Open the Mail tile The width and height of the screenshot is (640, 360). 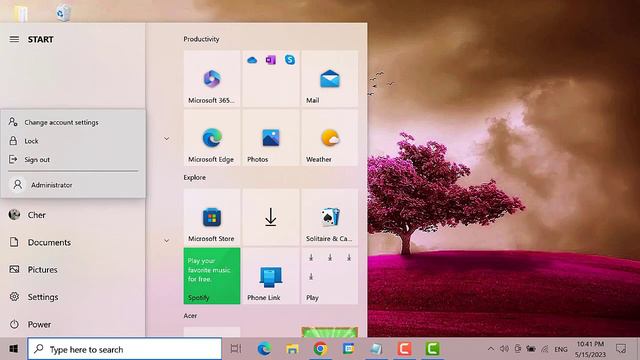pyautogui.click(x=330, y=78)
